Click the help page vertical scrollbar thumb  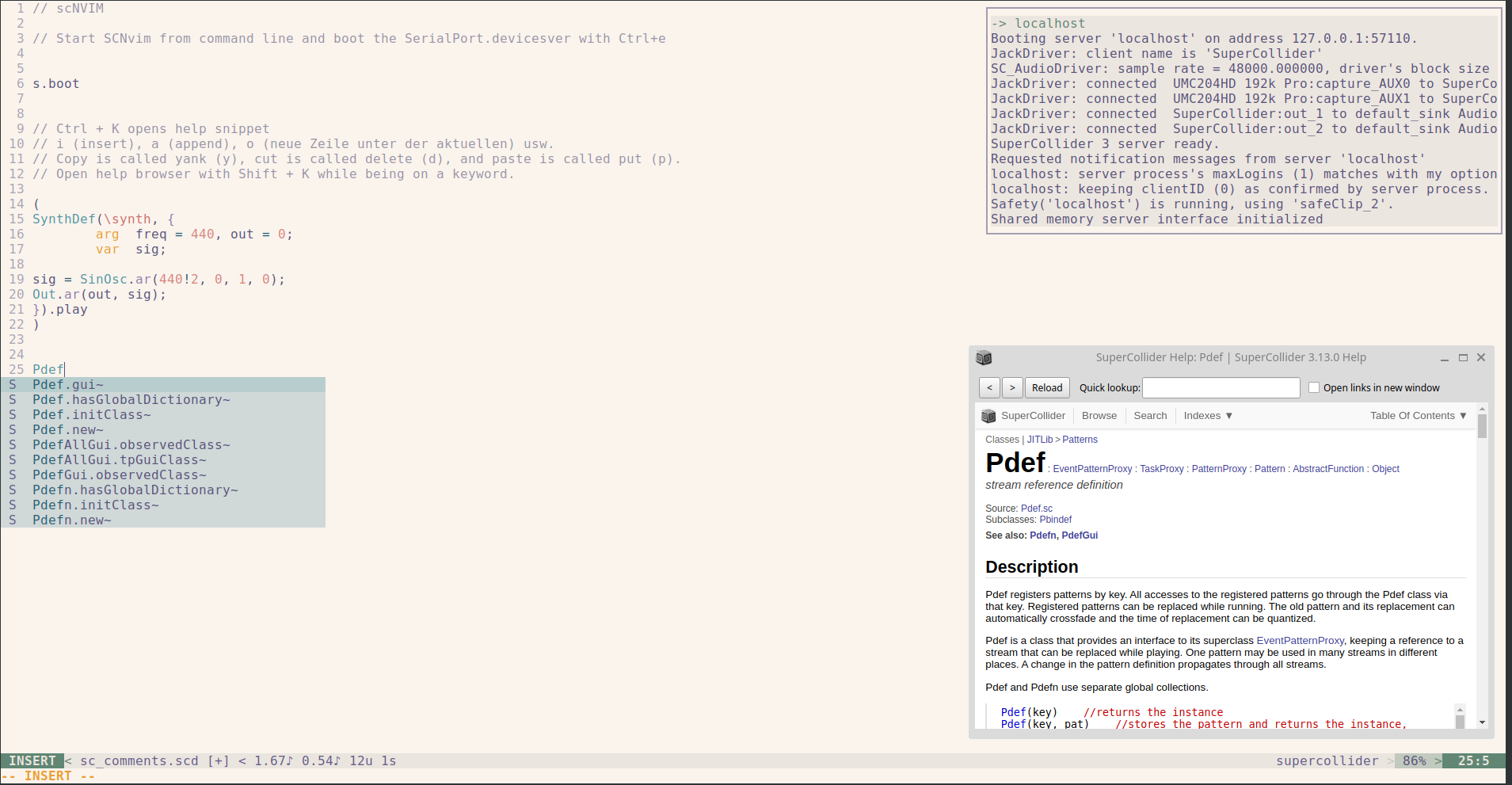pos(1482,426)
